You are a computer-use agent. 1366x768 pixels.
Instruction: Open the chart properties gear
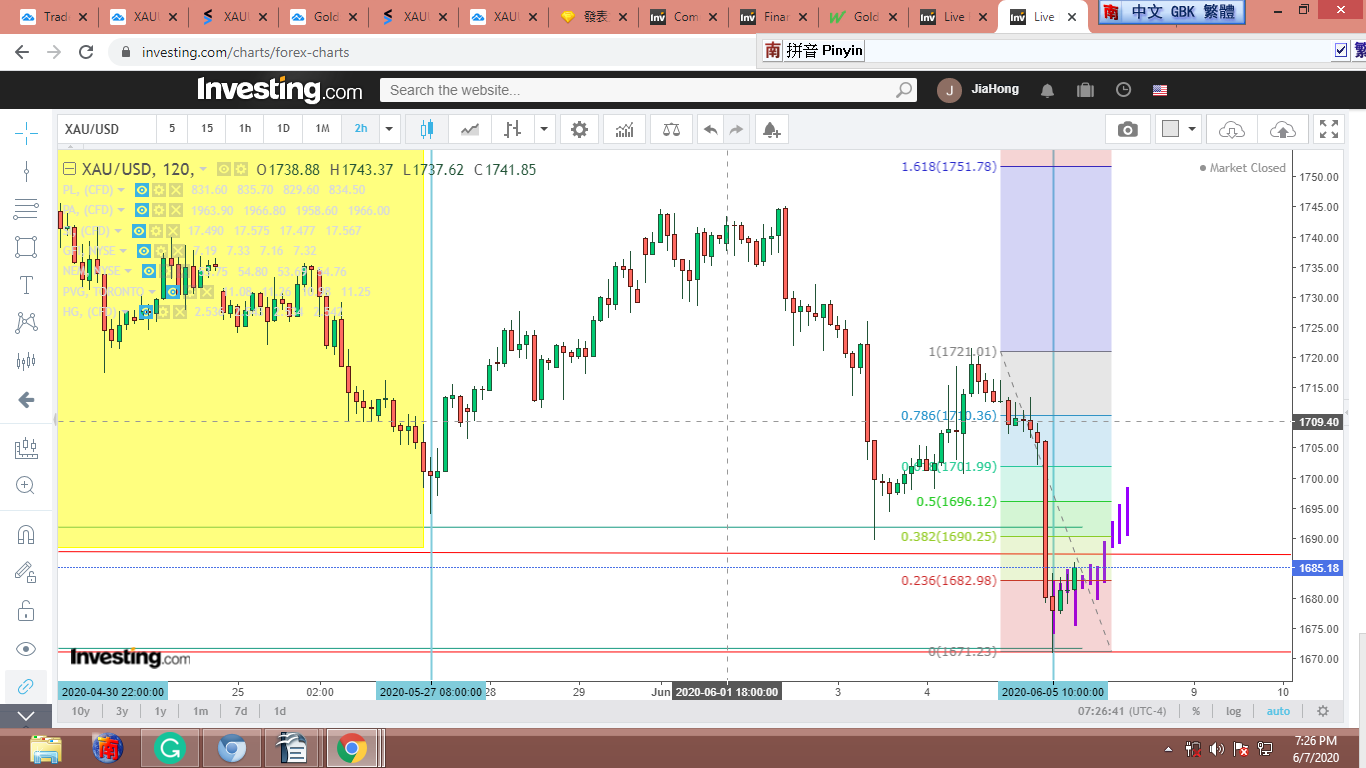coord(579,129)
